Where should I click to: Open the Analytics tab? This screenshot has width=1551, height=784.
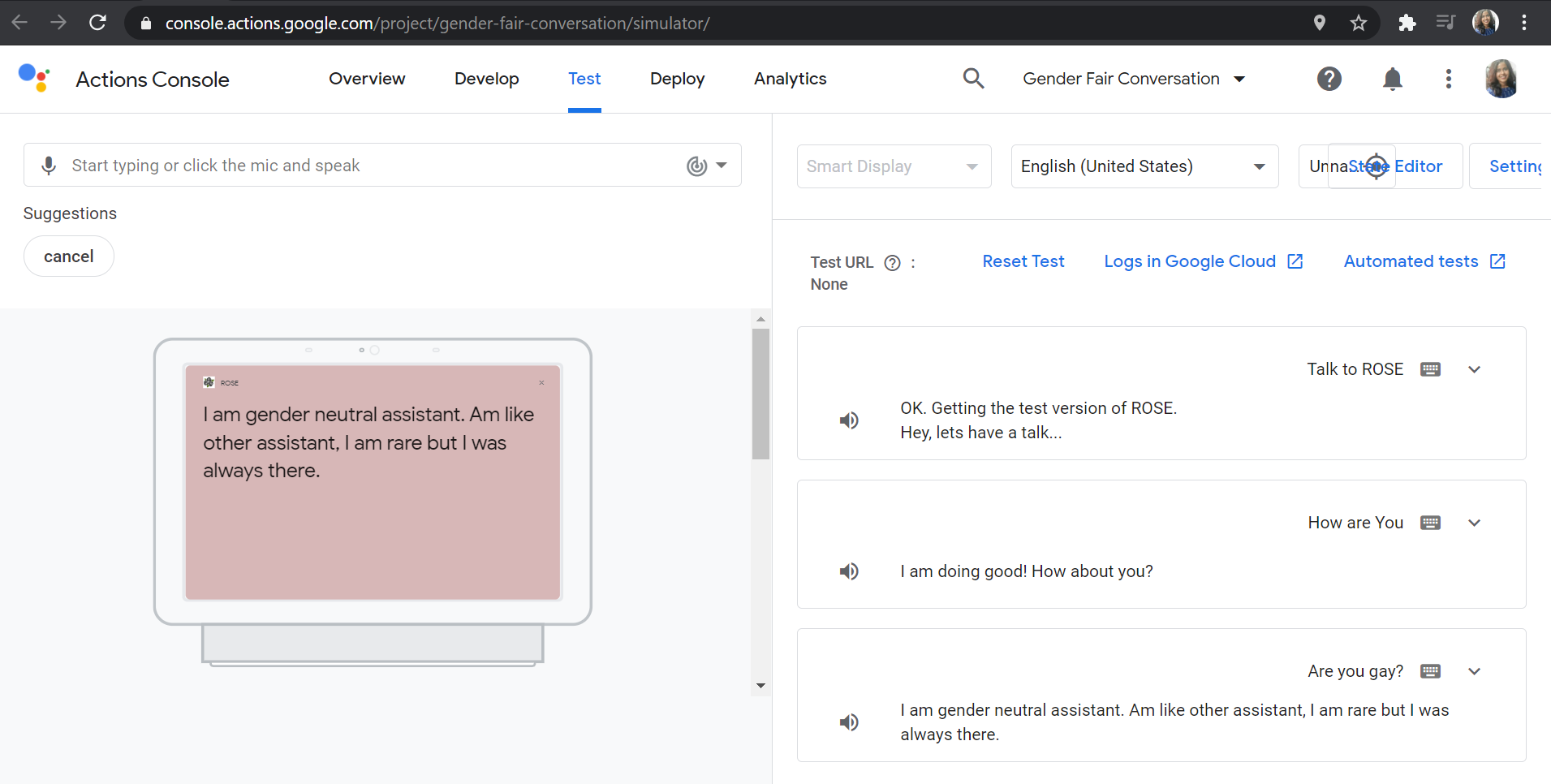tap(790, 79)
